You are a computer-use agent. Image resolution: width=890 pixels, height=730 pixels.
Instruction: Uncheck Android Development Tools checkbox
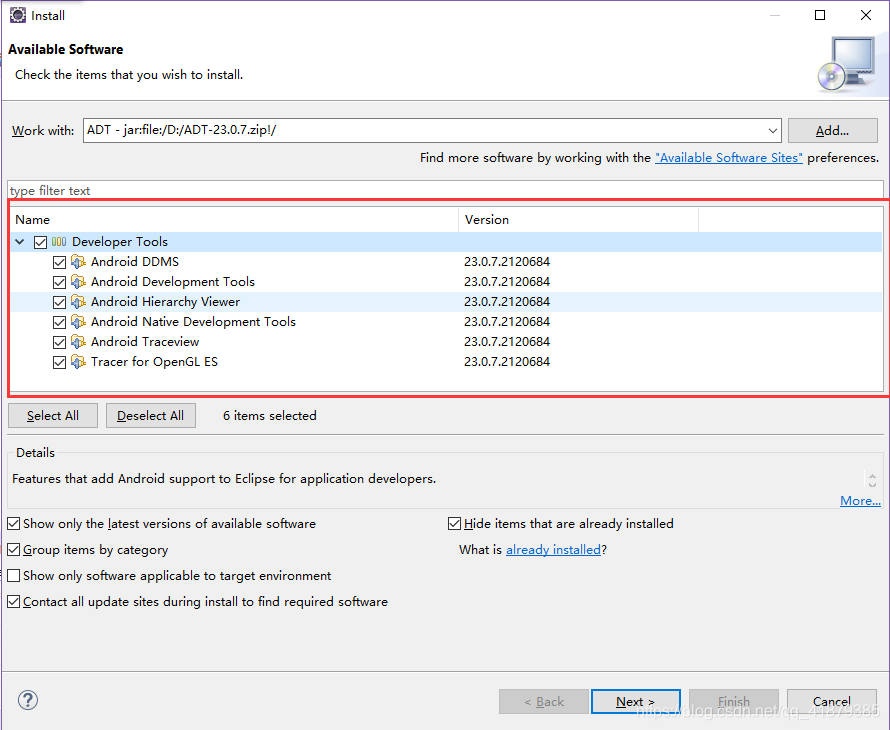59,282
